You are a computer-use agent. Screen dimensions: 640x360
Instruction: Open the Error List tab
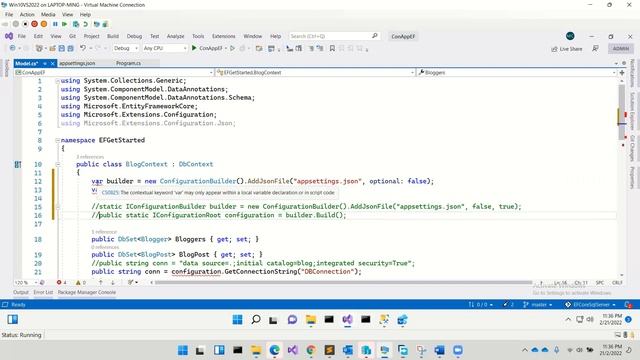[x=43, y=292]
